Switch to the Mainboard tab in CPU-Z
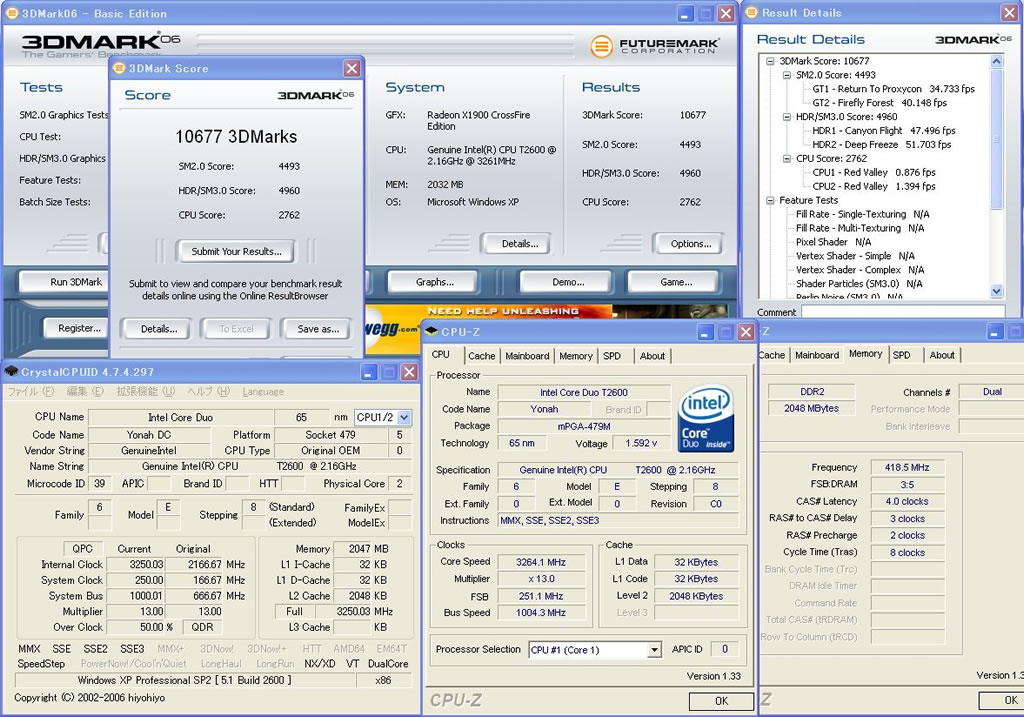The height and width of the screenshot is (717, 1024). click(527, 356)
